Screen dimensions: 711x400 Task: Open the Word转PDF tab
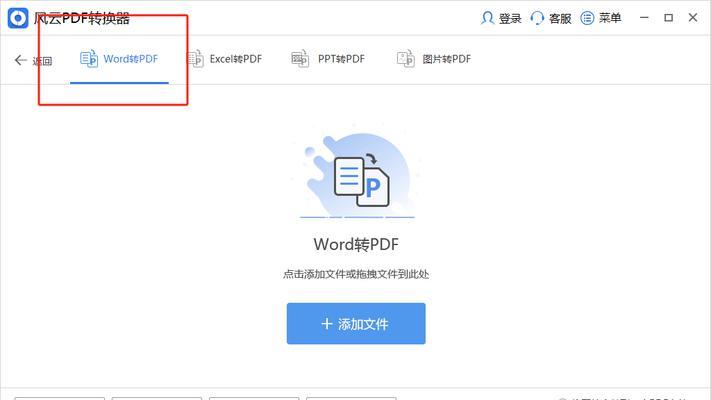click(119, 59)
